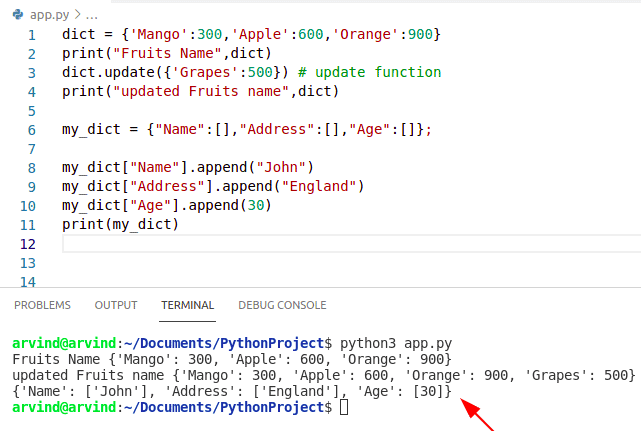Expand the breadcrumb ellipsis after app.py
This screenshot has width=641, height=431.
click(92, 16)
